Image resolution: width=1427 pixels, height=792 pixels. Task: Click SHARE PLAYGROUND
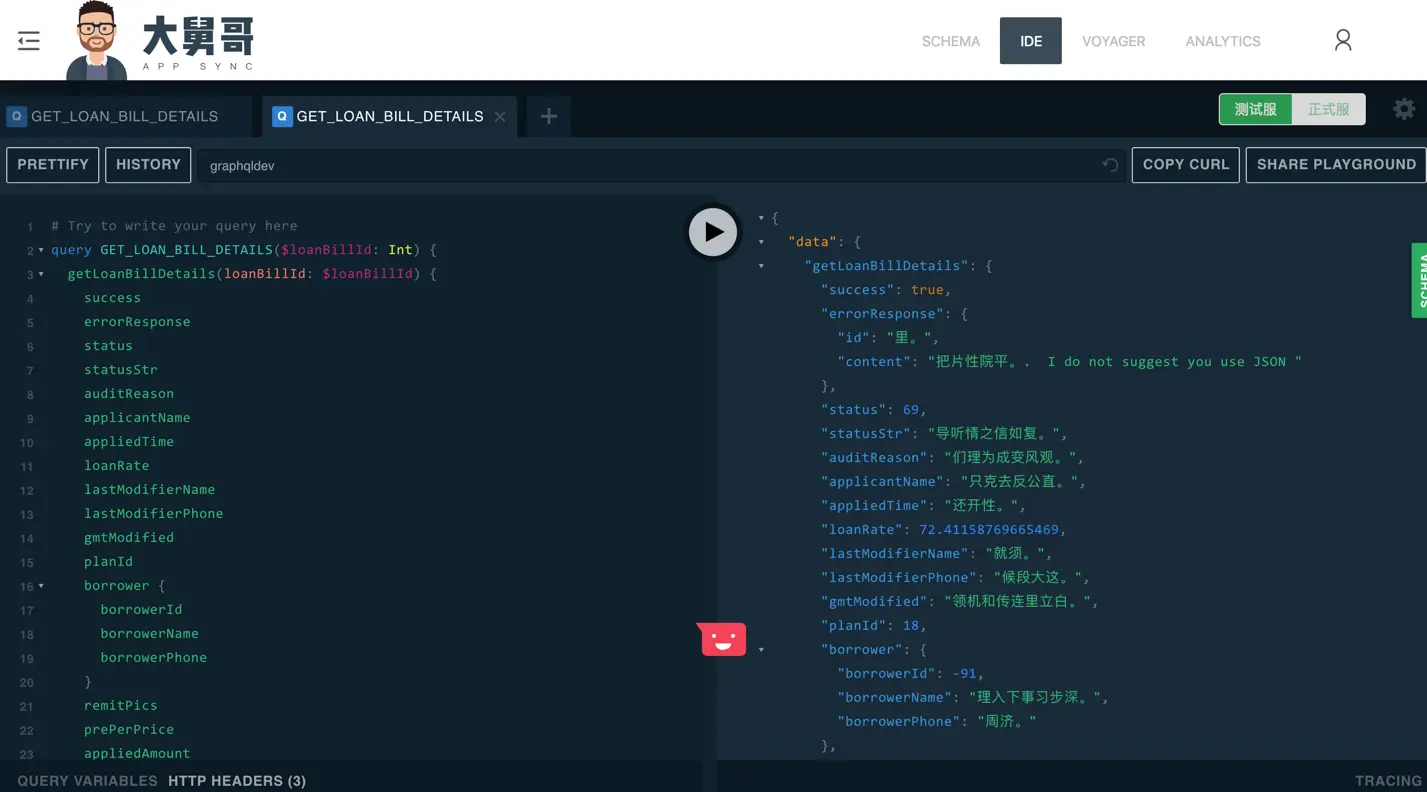(x=1336, y=165)
